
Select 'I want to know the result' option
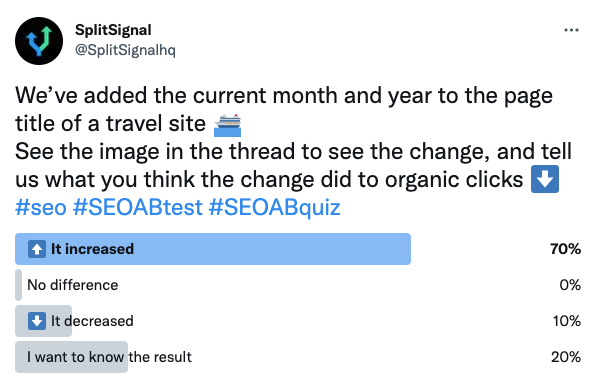coord(298,357)
